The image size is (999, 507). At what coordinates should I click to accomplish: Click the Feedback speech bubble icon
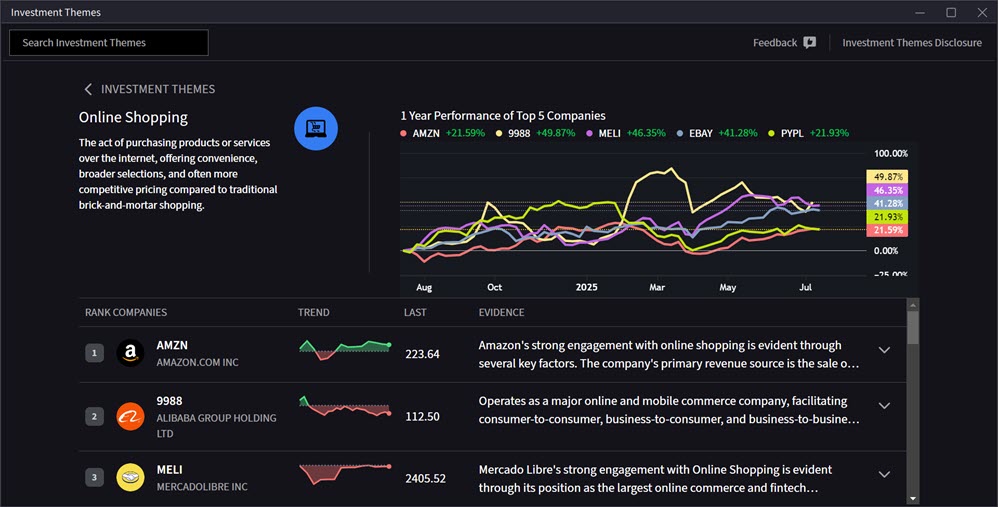coord(810,43)
